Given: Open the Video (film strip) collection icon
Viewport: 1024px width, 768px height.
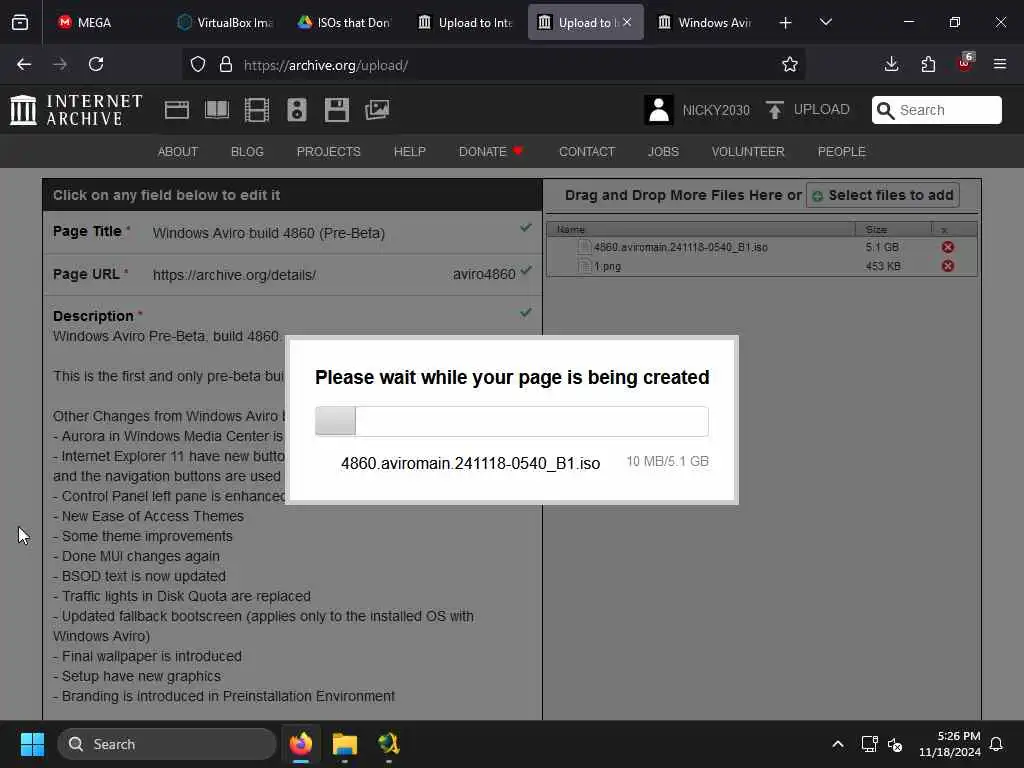Looking at the screenshot, I should point(257,110).
